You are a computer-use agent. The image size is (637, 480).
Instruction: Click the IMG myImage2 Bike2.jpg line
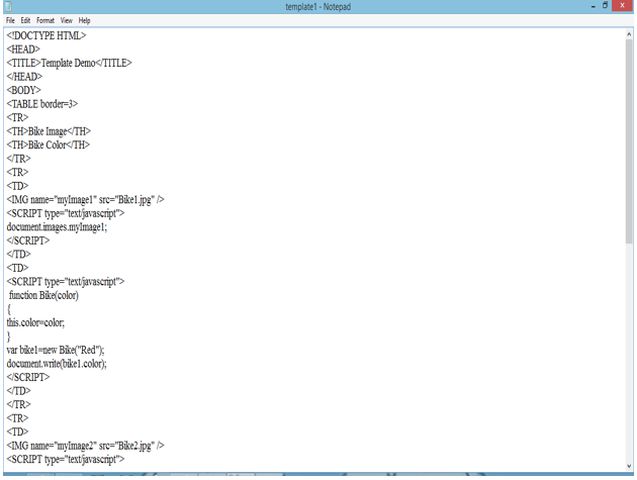point(85,446)
